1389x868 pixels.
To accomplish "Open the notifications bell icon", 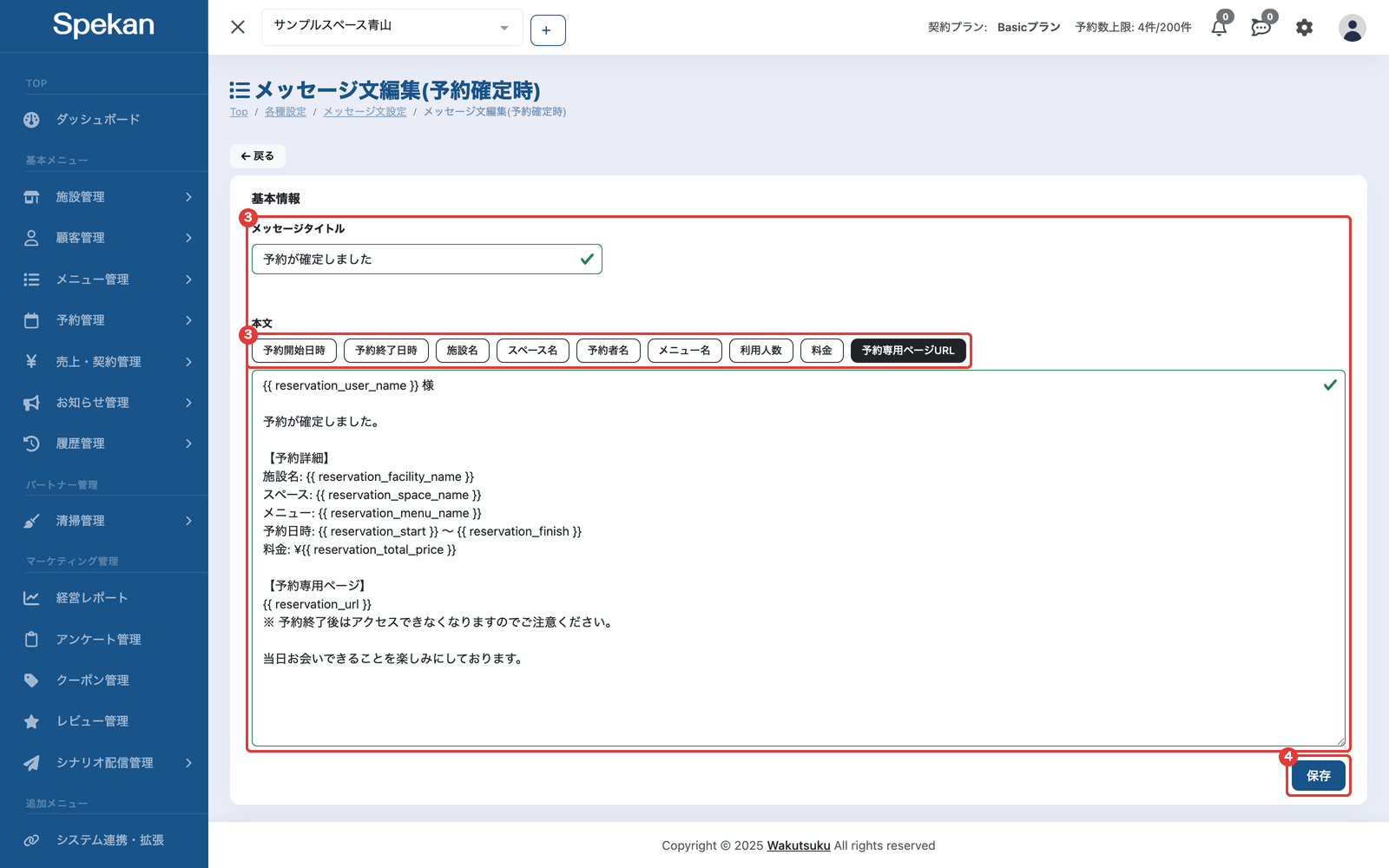I will pyautogui.click(x=1219, y=28).
